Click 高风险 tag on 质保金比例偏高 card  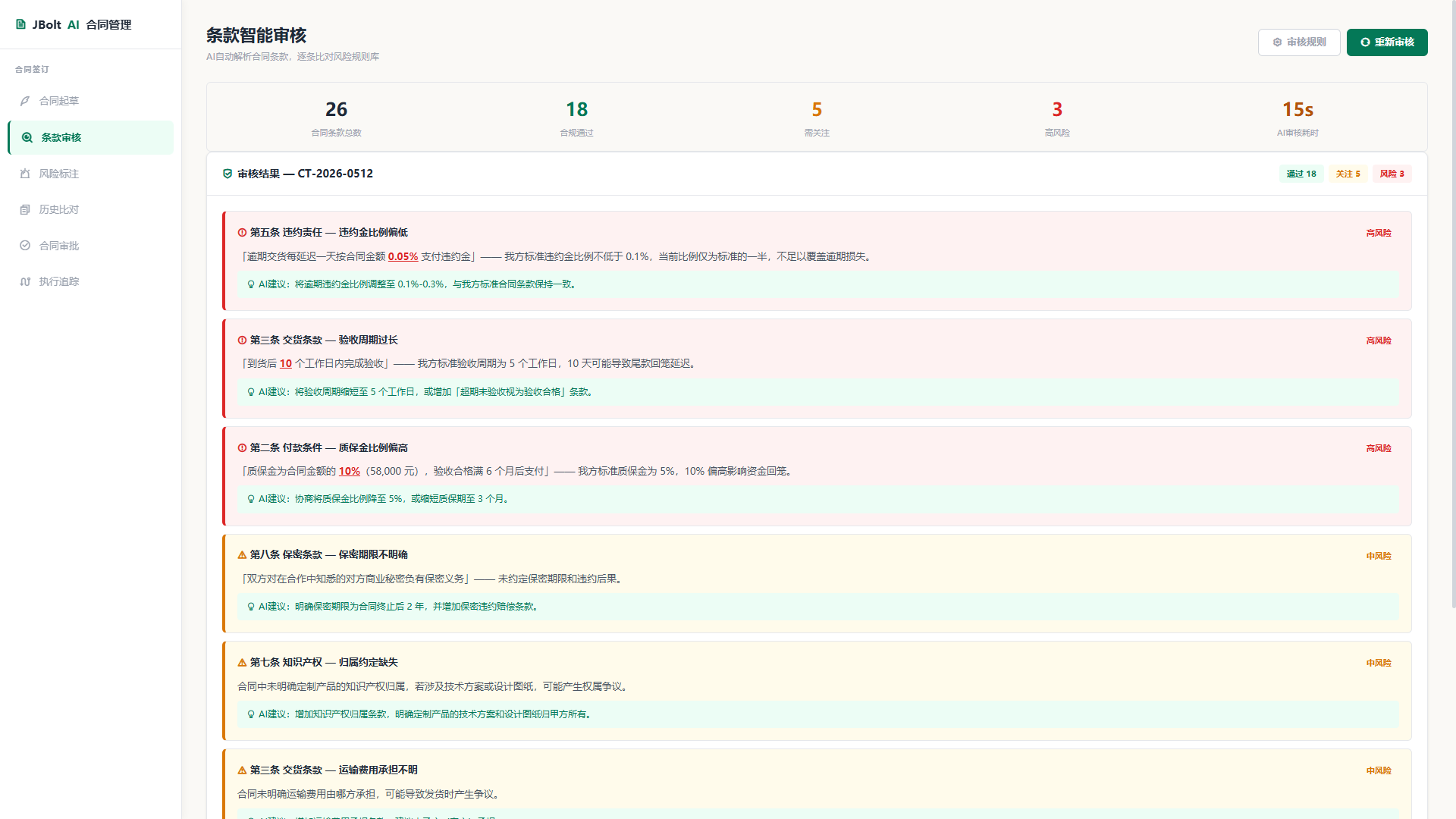pyautogui.click(x=1379, y=448)
